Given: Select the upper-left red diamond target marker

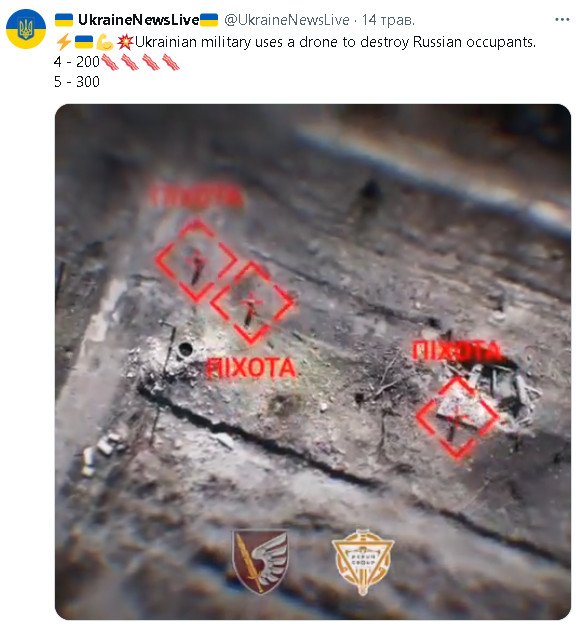Looking at the screenshot, I should point(196,260).
